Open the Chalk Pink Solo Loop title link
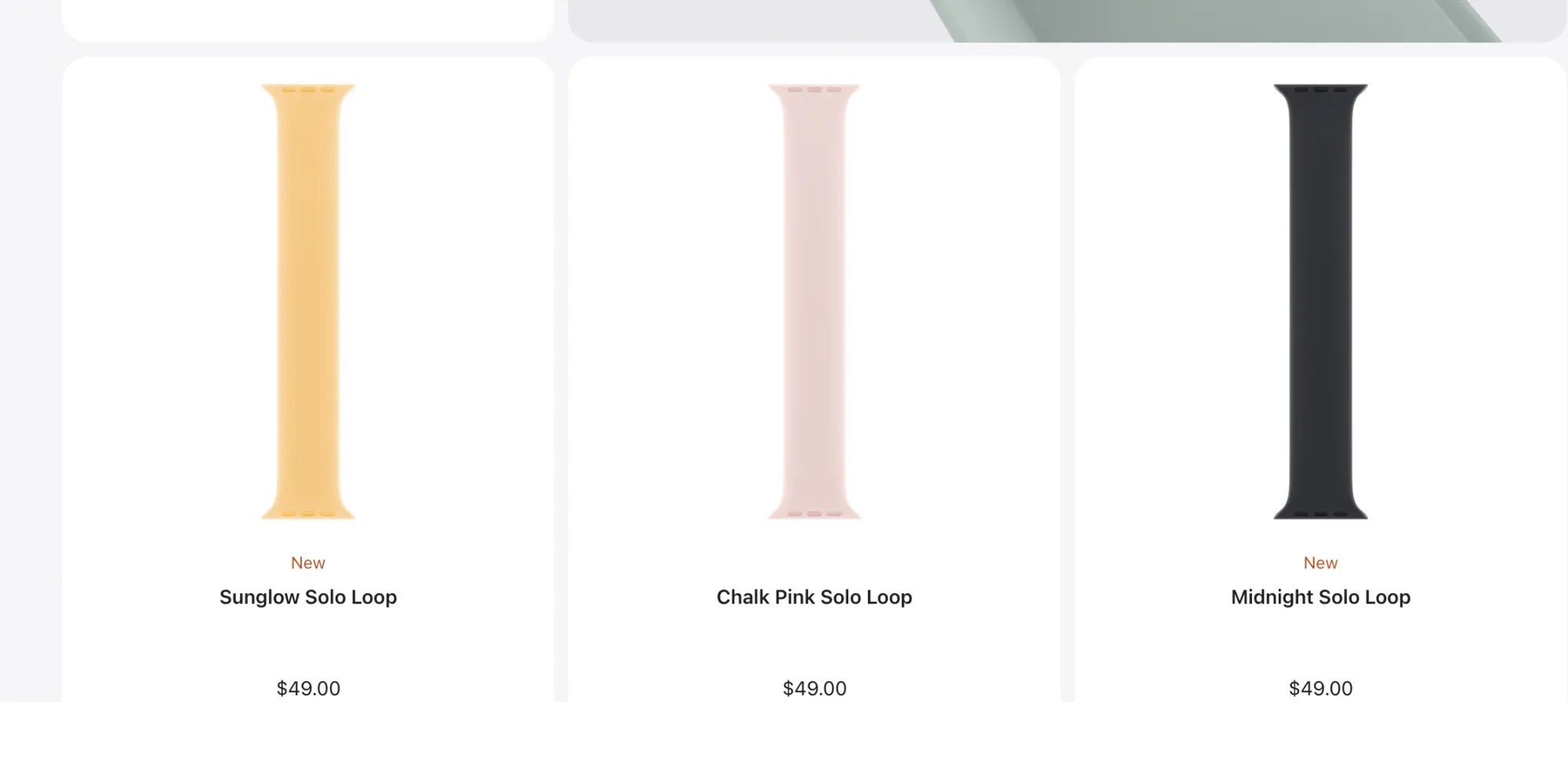Screen dimensions: 1568x784 coord(815,597)
